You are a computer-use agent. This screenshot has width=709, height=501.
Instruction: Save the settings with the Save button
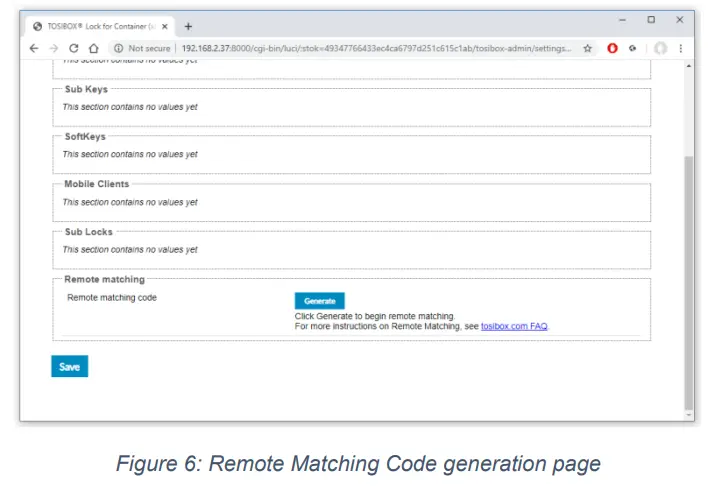(70, 366)
